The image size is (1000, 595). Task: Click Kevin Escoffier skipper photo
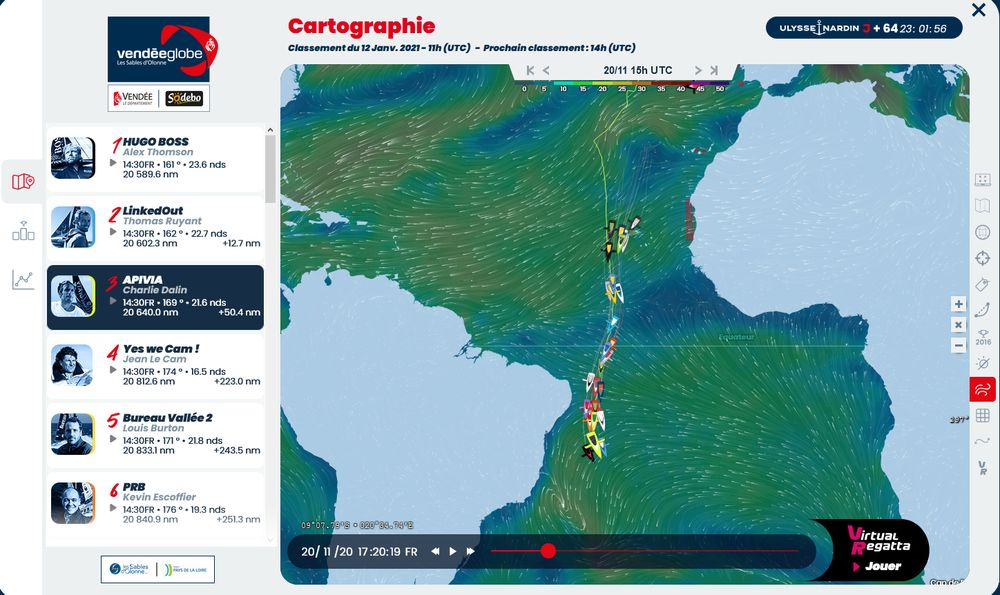tap(73, 503)
